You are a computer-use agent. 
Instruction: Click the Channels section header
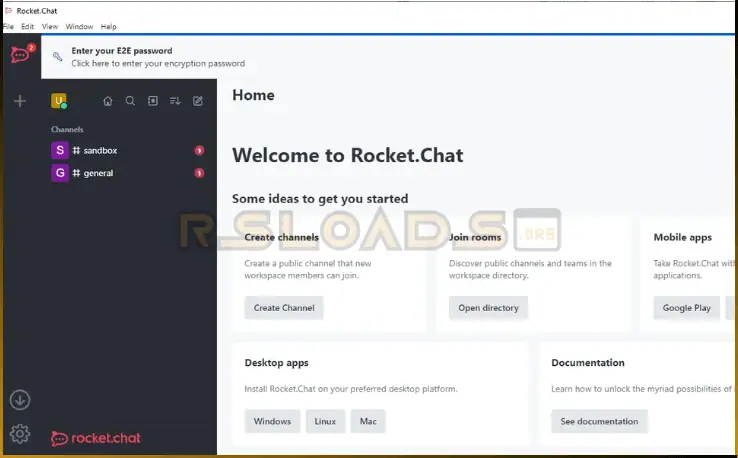67,129
